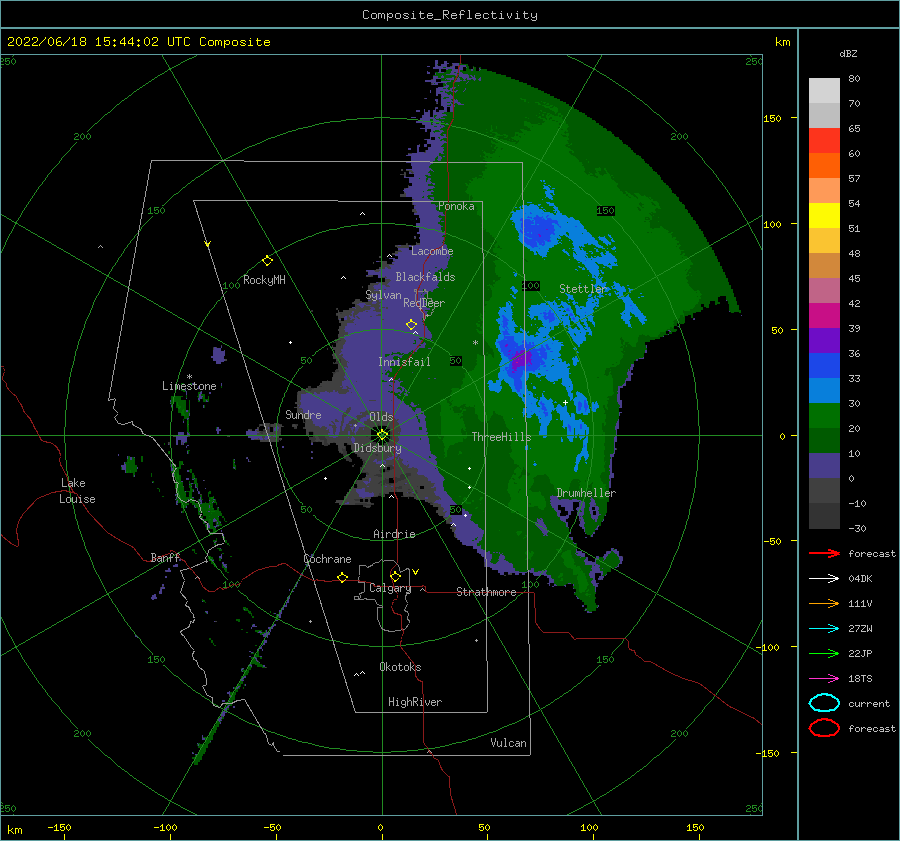The image size is (900, 841).
Task: Pick the -10 dBZ dark gray swatch
Action: [x=824, y=516]
